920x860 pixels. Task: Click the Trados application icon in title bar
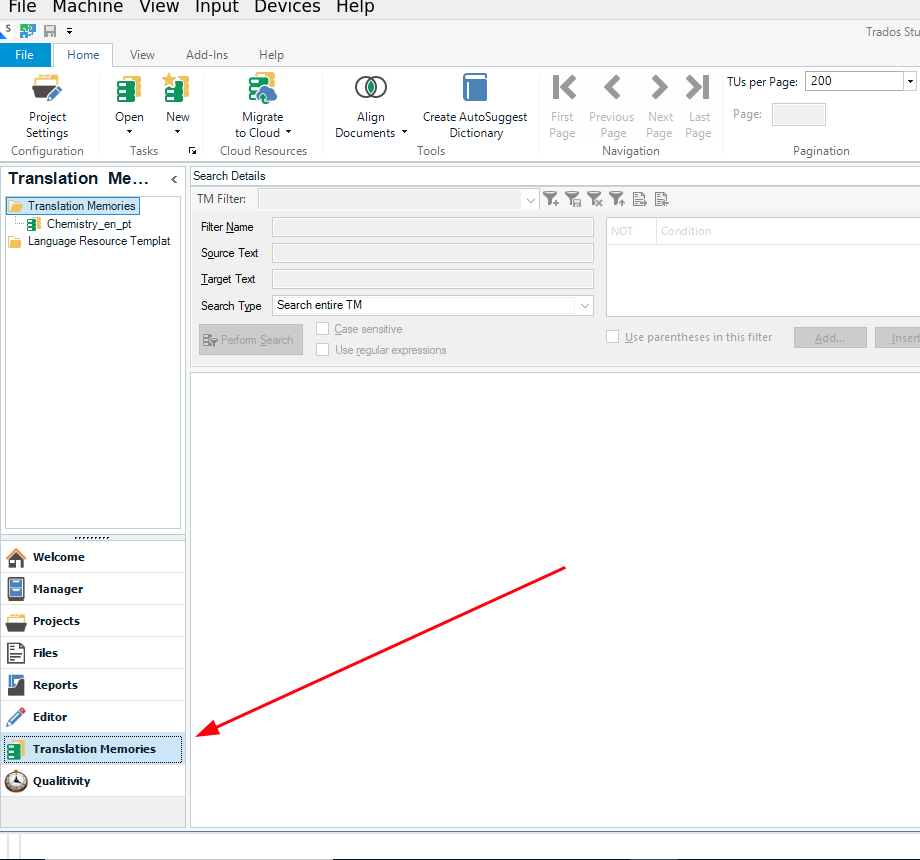pos(6,31)
